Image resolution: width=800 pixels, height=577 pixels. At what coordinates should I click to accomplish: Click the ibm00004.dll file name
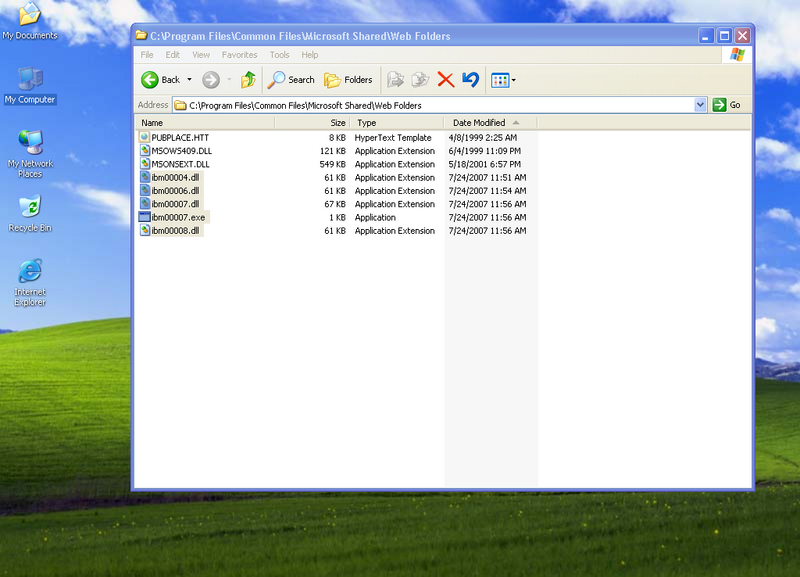point(176,178)
